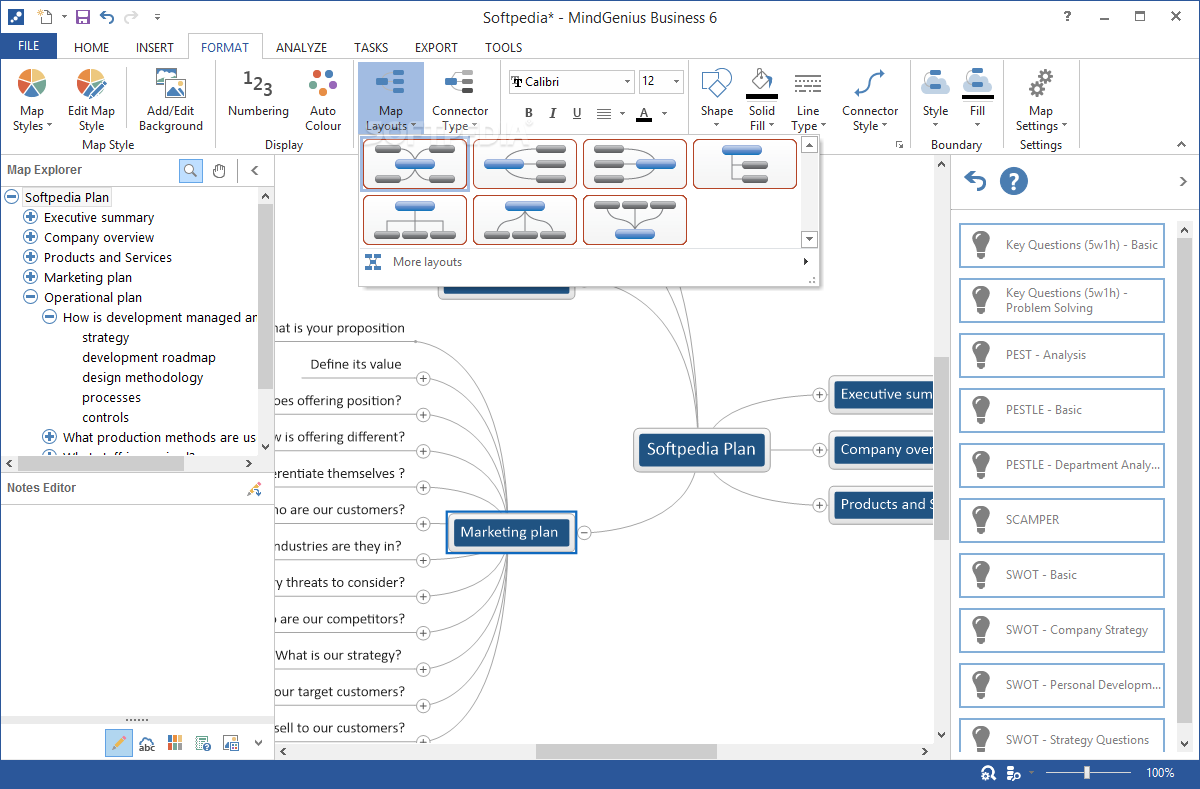This screenshot has width=1200, height=789.
Task: Toggle Bold formatting
Action: pos(528,113)
